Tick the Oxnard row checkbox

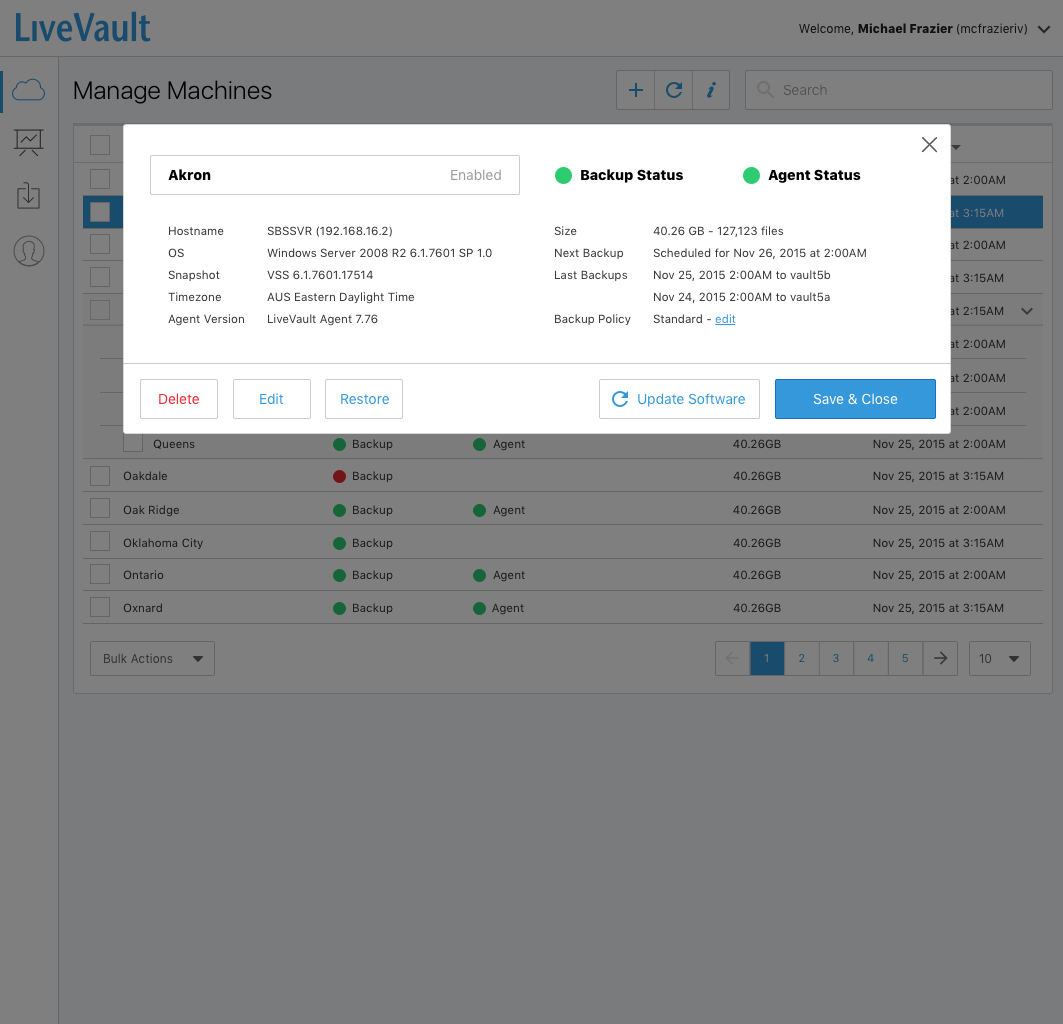pos(100,607)
